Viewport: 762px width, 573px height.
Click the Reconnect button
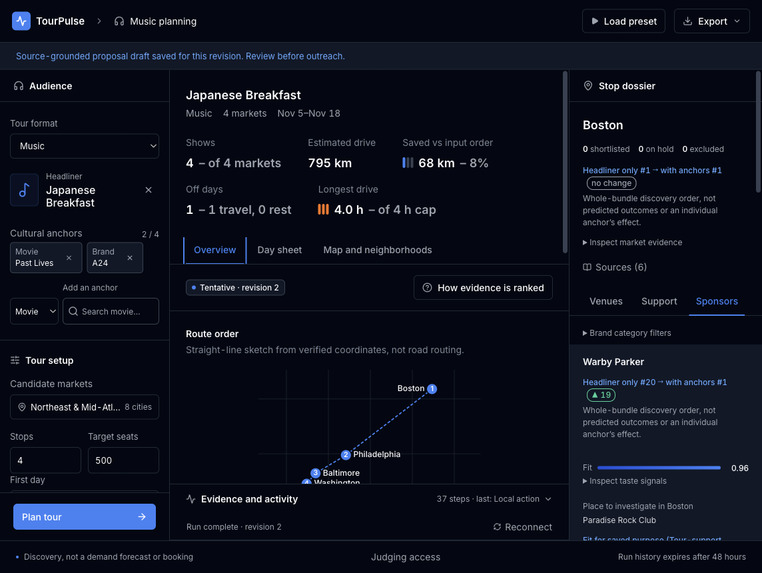[523, 527]
